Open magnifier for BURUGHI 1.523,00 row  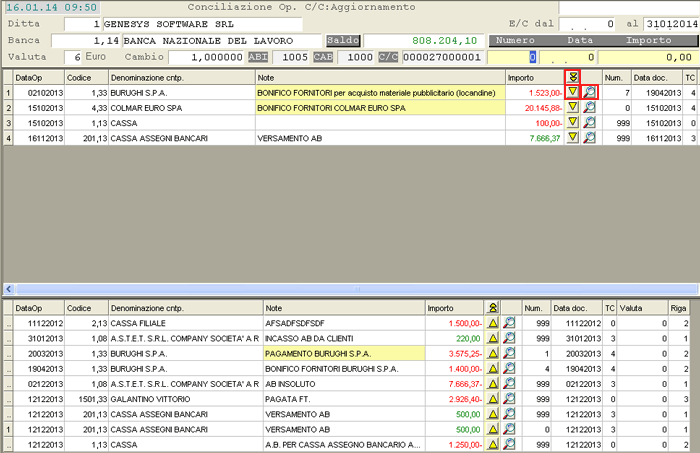(x=590, y=92)
